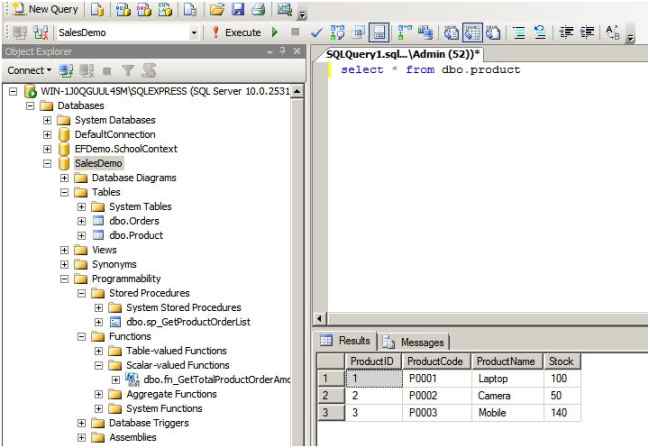
Task: Specify Values for Template Parameters
Action: (612, 32)
